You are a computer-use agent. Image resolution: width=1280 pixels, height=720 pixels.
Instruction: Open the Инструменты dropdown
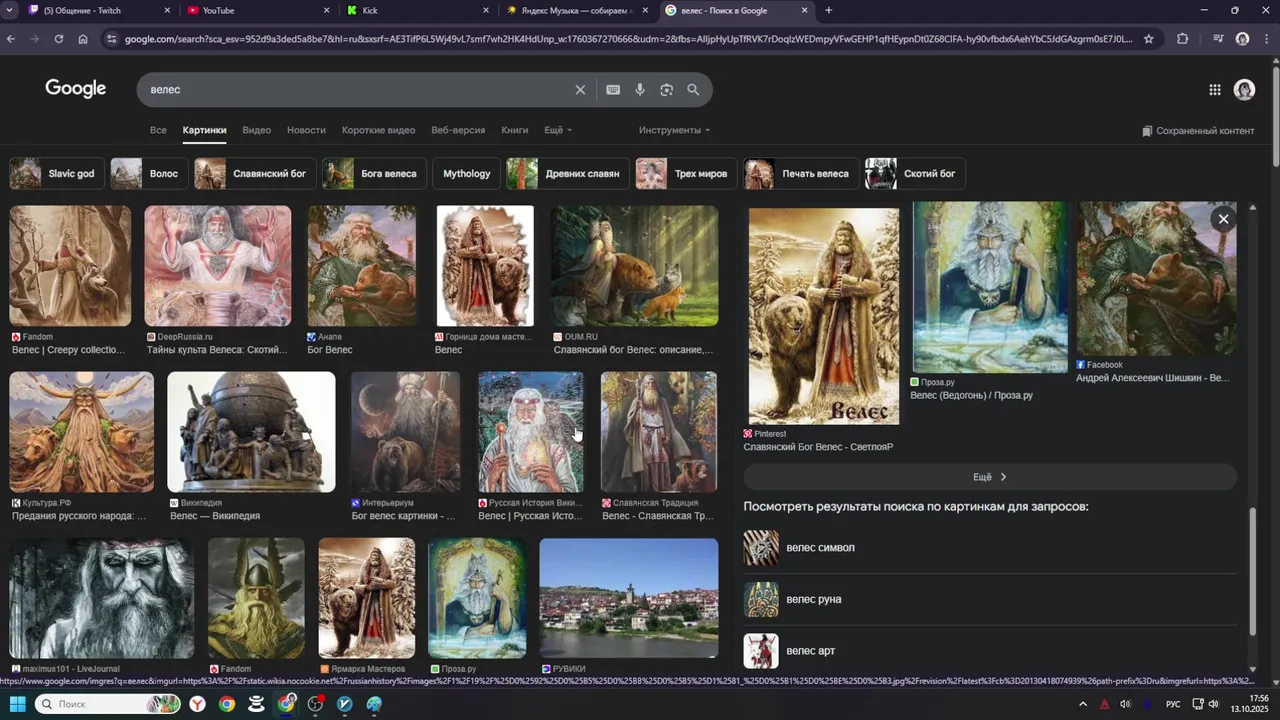[674, 130]
